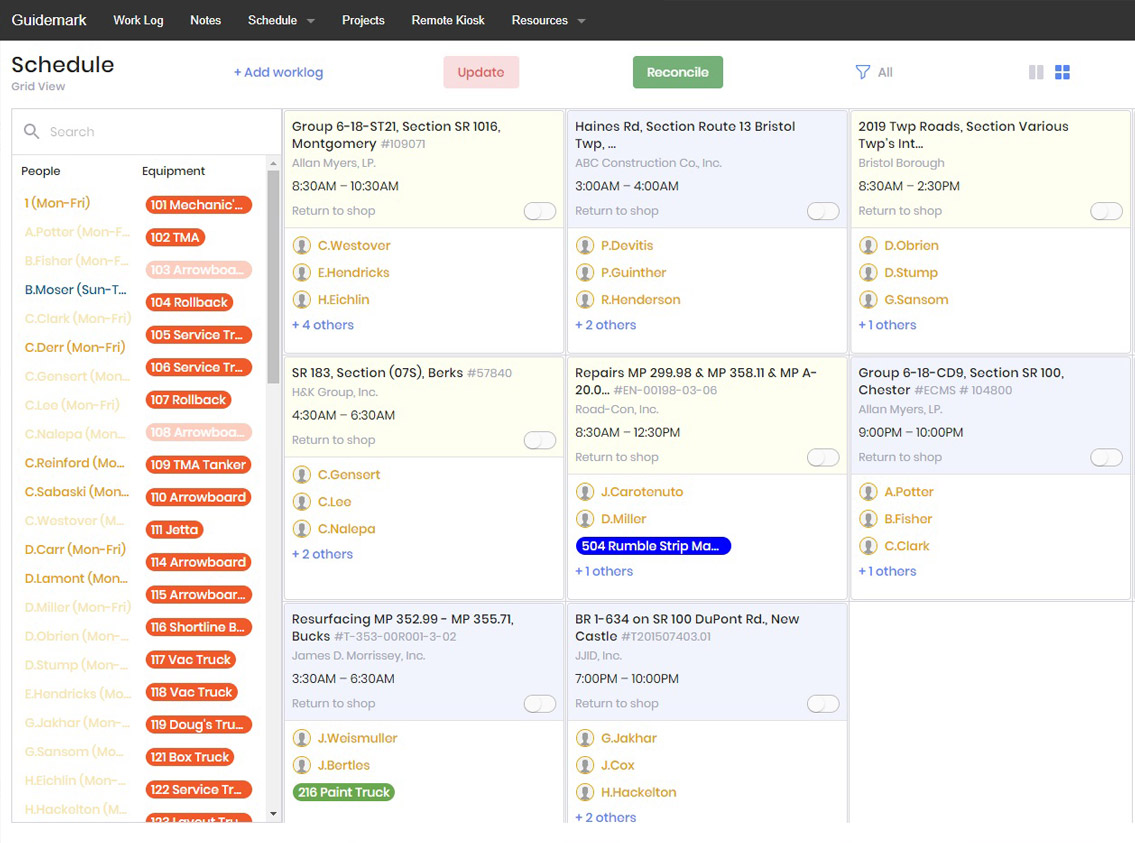Select D.Carr in the People list
The height and width of the screenshot is (843, 1135).
tap(75, 549)
